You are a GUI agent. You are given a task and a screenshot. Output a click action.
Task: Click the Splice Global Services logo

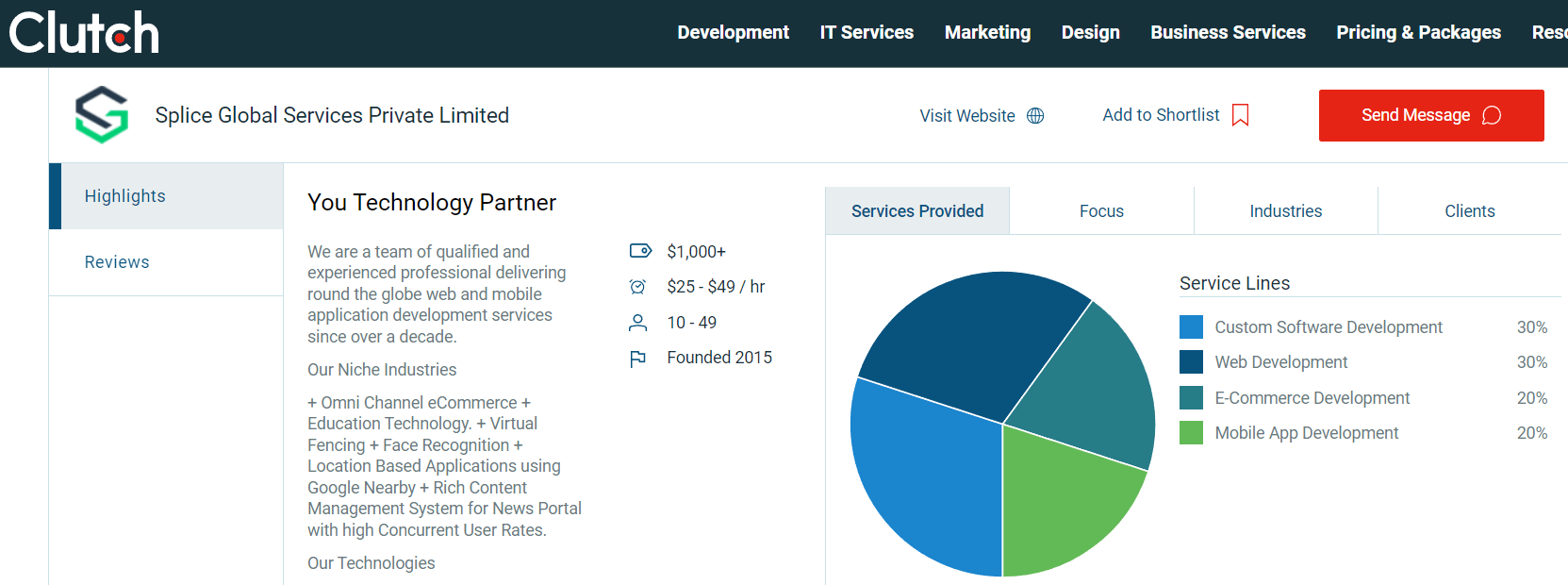click(102, 115)
